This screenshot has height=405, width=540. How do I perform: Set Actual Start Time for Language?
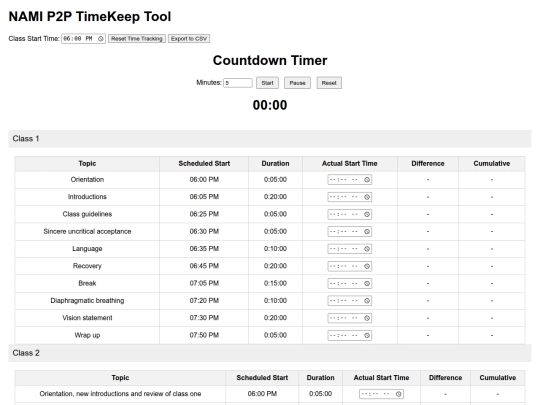pyautogui.click(x=350, y=249)
